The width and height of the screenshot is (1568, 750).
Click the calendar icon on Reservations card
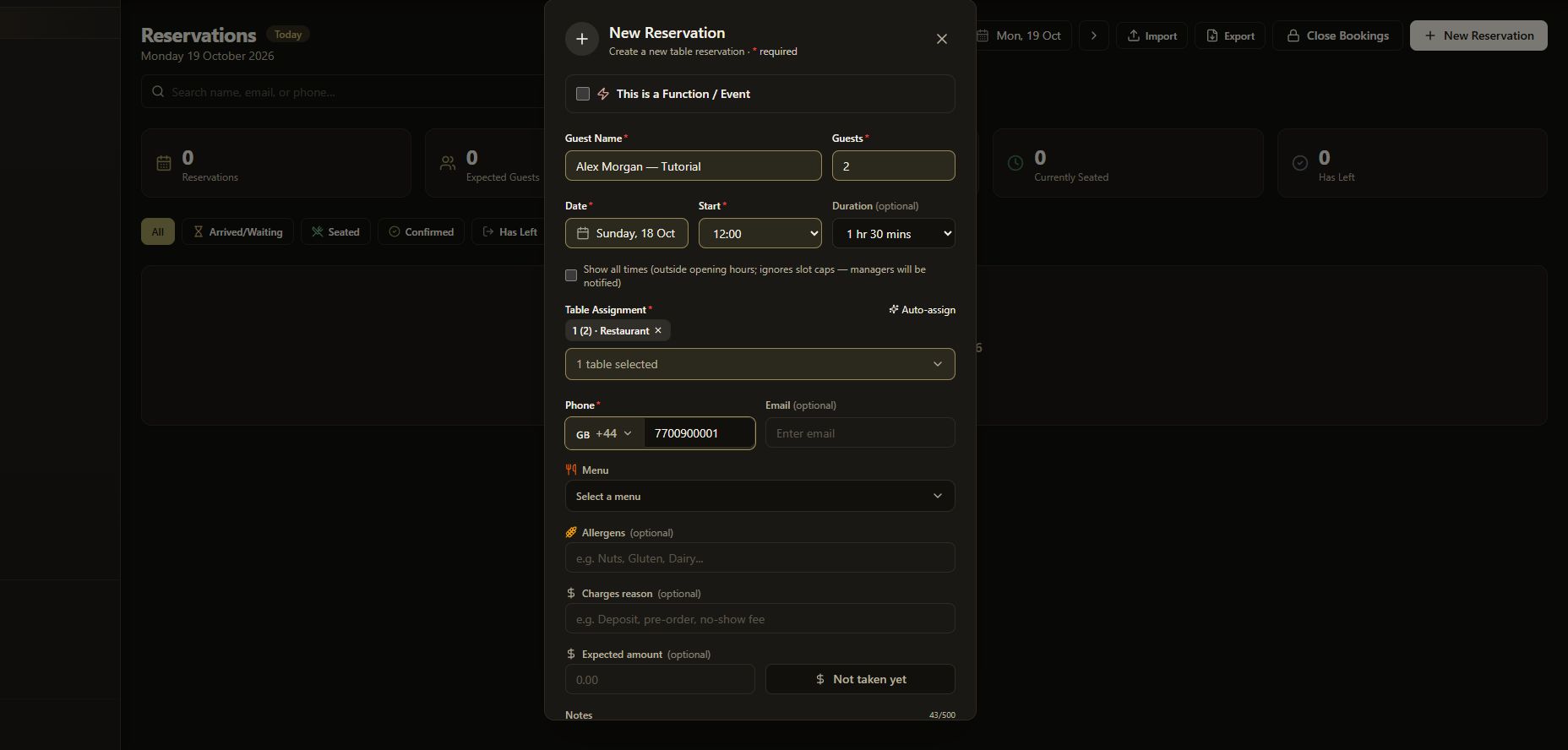pyautogui.click(x=164, y=163)
